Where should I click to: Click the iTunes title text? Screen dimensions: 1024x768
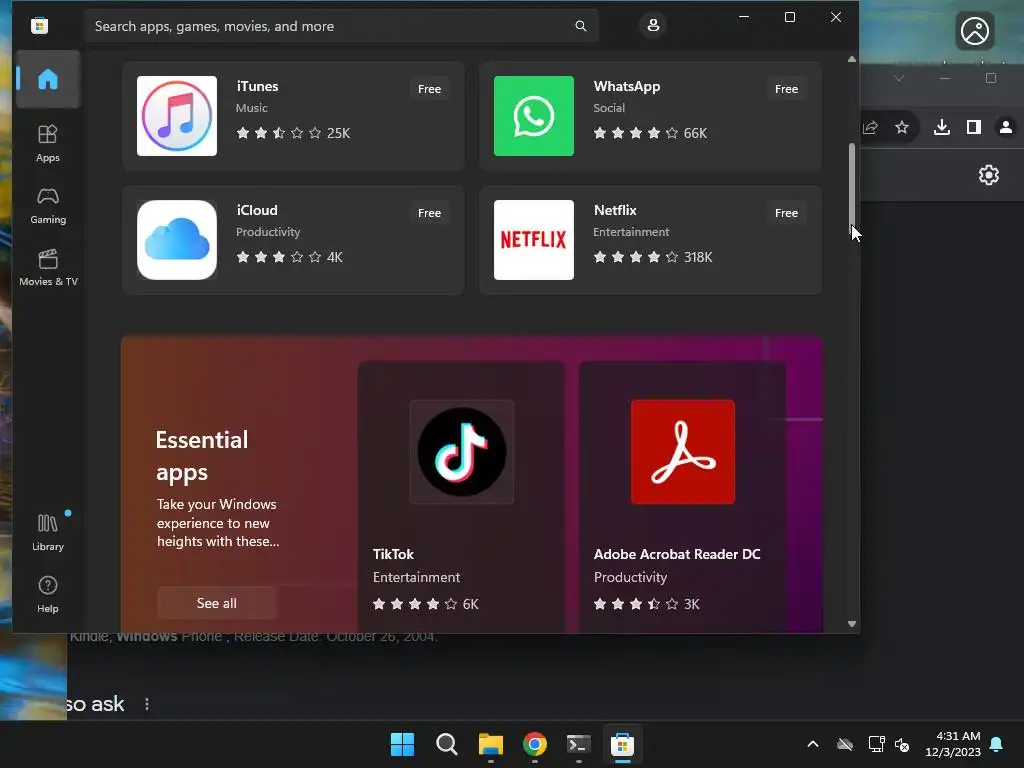pos(257,86)
